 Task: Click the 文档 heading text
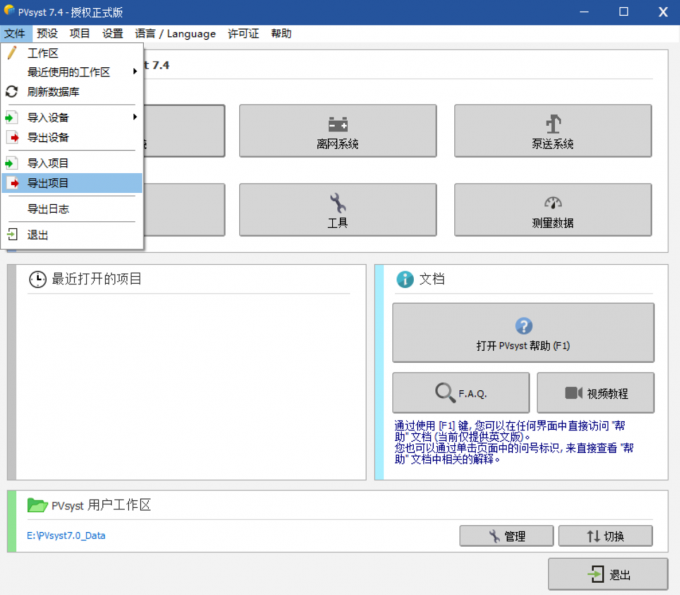(432, 279)
